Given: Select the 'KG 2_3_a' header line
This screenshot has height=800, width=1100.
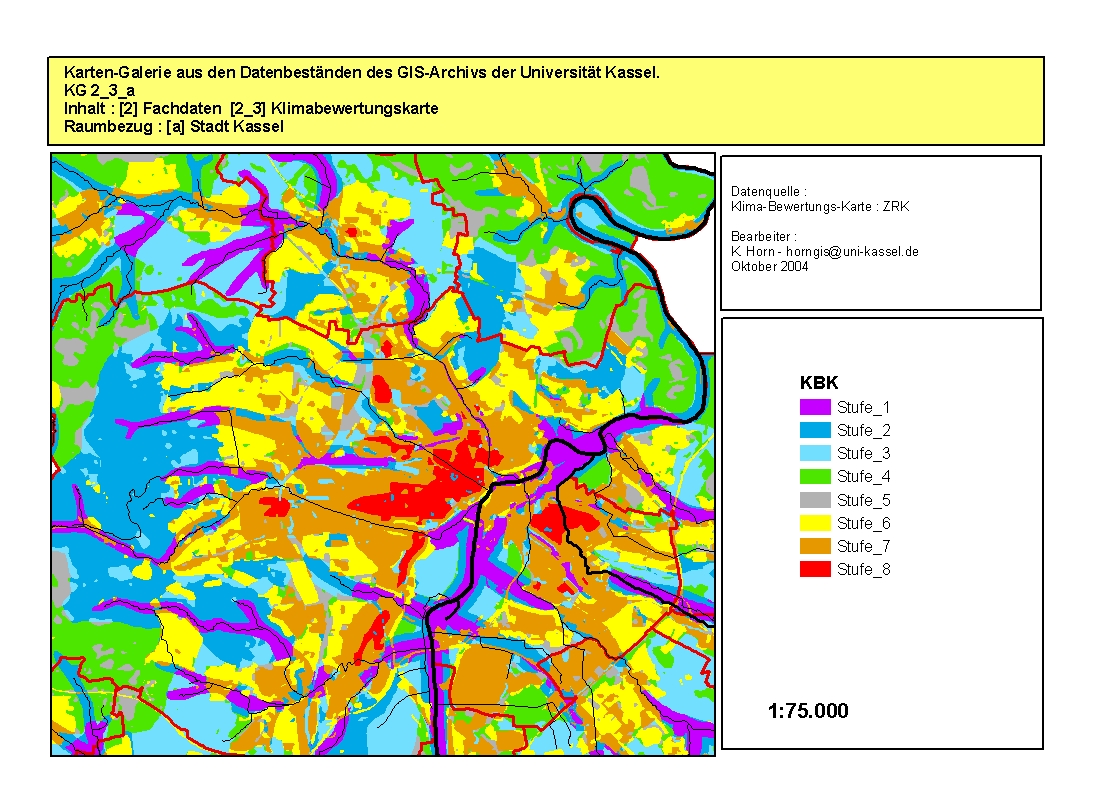Looking at the screenshot, I should point(99,91).
